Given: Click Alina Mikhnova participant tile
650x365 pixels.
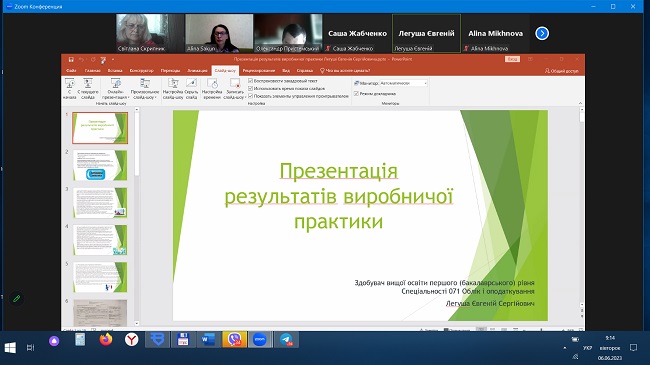Looking at the screenshot, I should 495,33.
